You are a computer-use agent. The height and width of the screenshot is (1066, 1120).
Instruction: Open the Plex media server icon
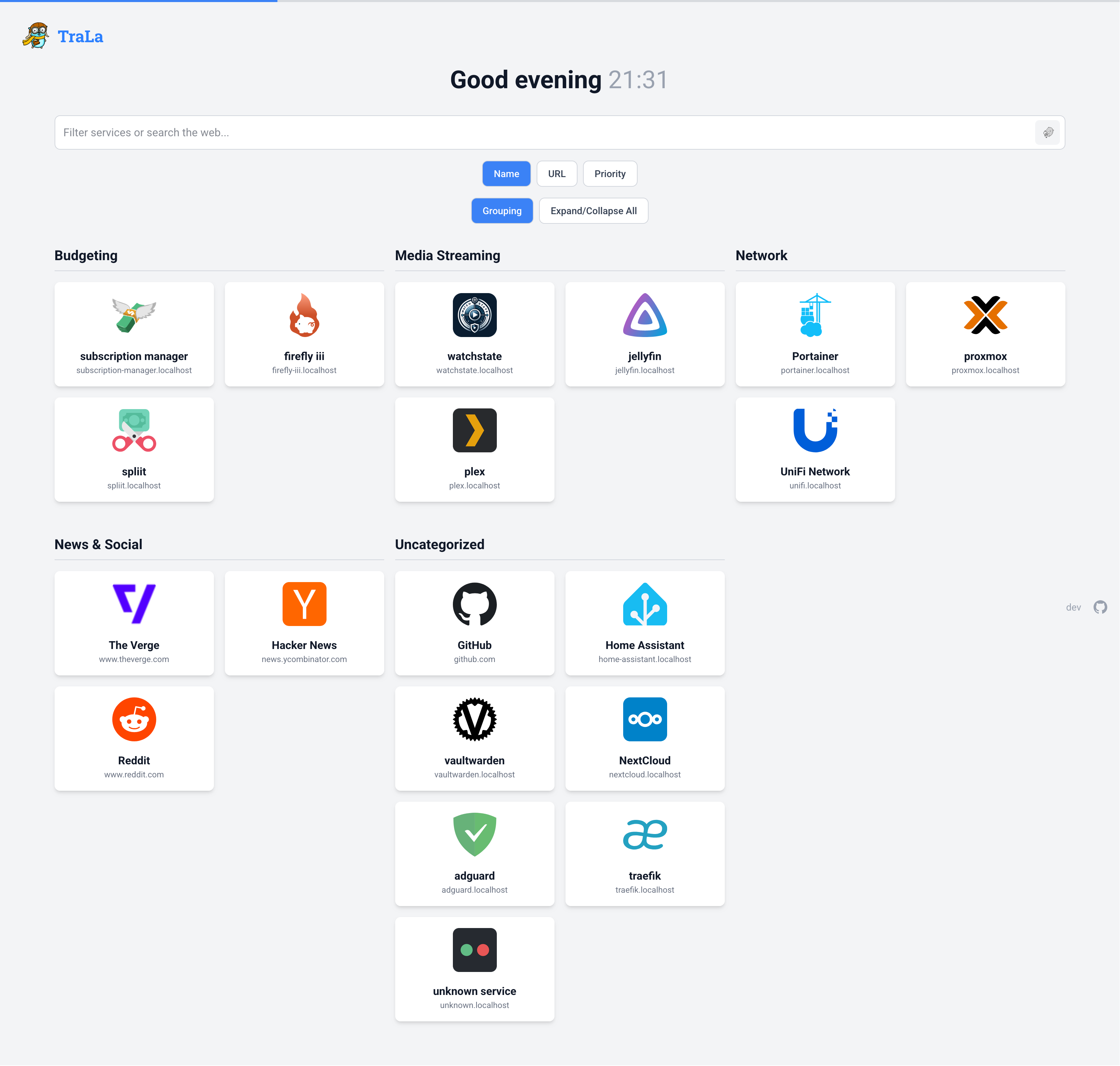474,430
